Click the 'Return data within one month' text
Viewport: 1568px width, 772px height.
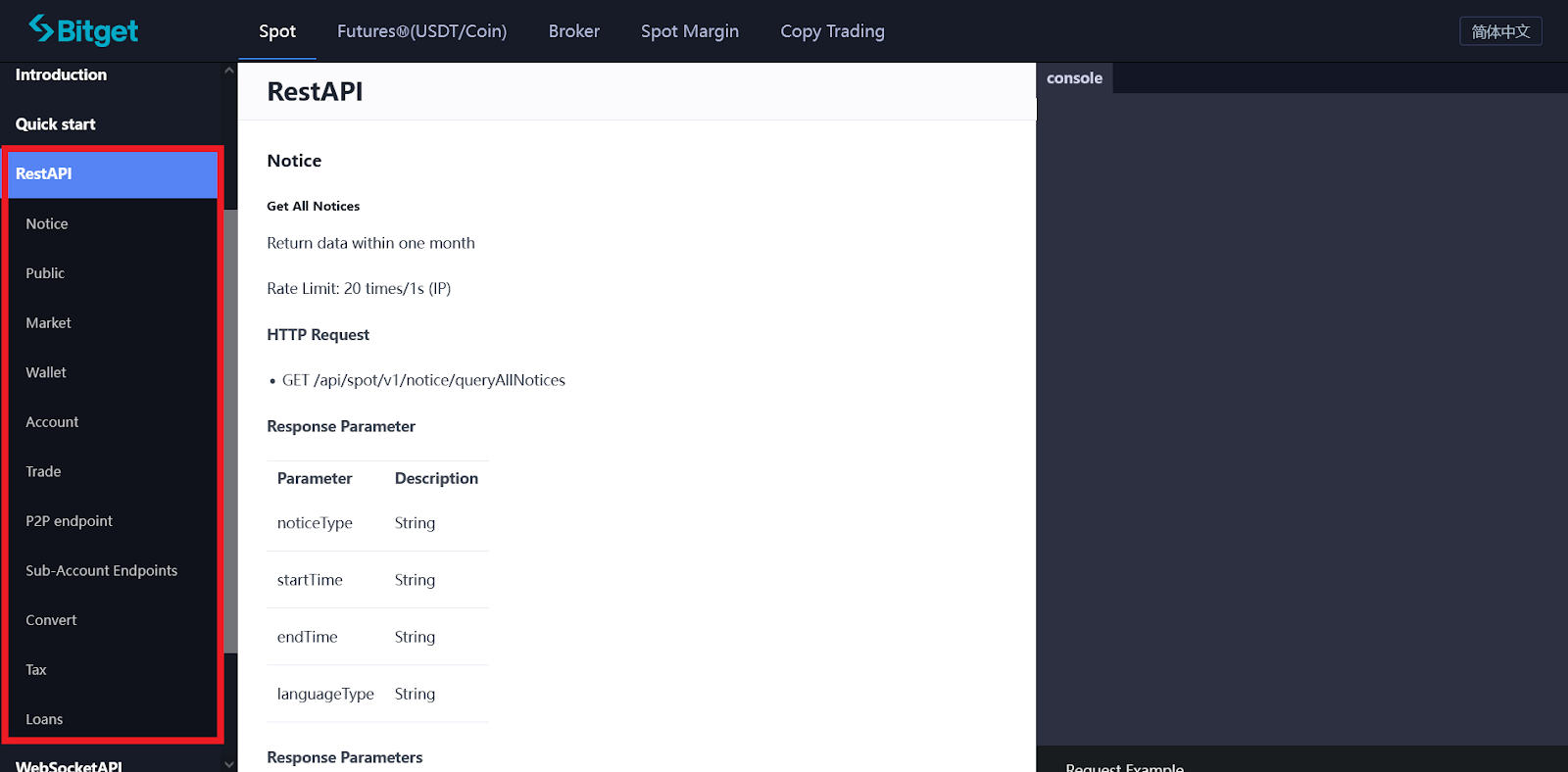pos(370,243)
